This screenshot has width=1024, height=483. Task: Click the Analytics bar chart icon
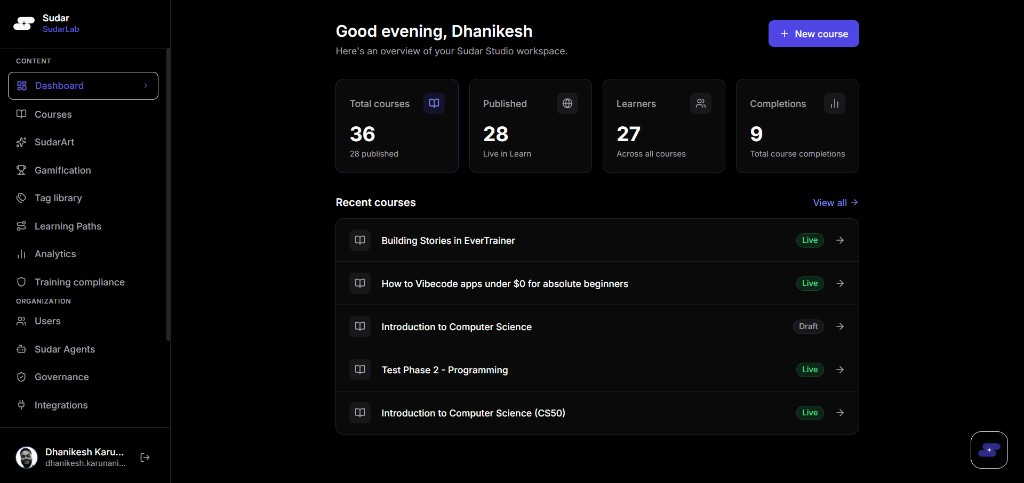point(22,254)
